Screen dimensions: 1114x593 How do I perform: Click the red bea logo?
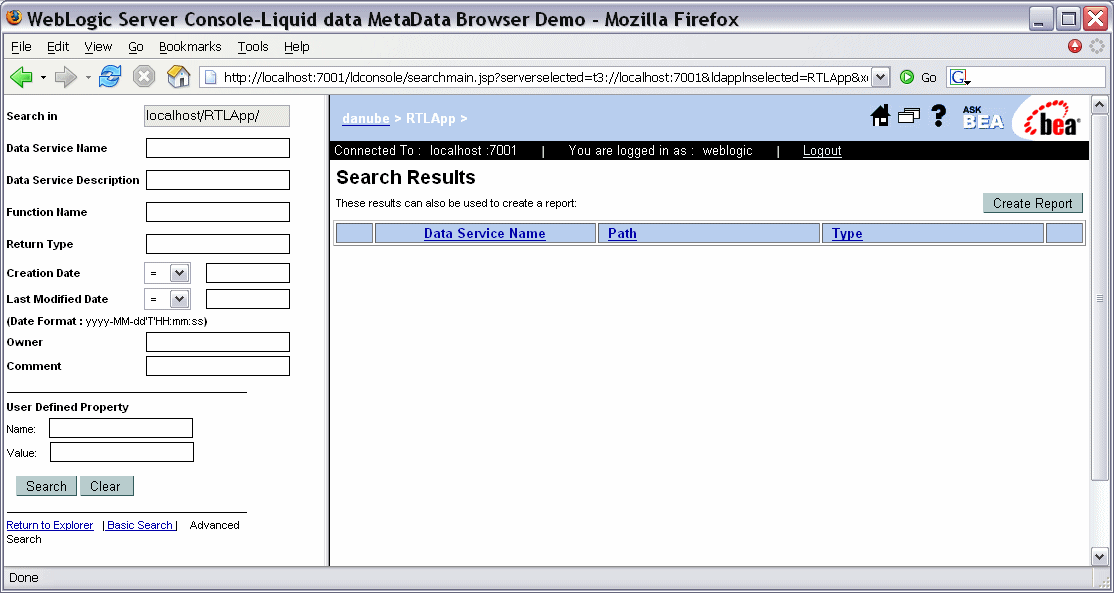pos(1051,119)
